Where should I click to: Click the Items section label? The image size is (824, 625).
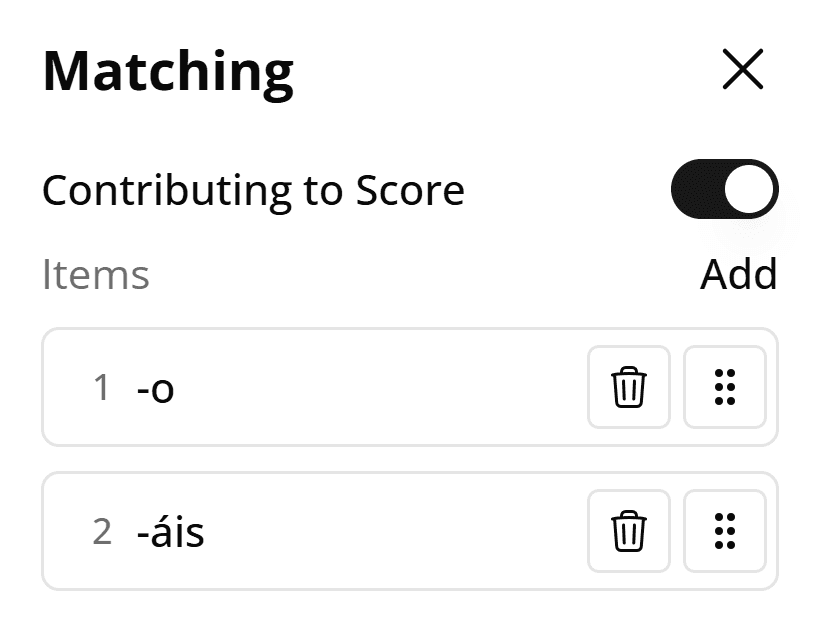pos(96,275)
